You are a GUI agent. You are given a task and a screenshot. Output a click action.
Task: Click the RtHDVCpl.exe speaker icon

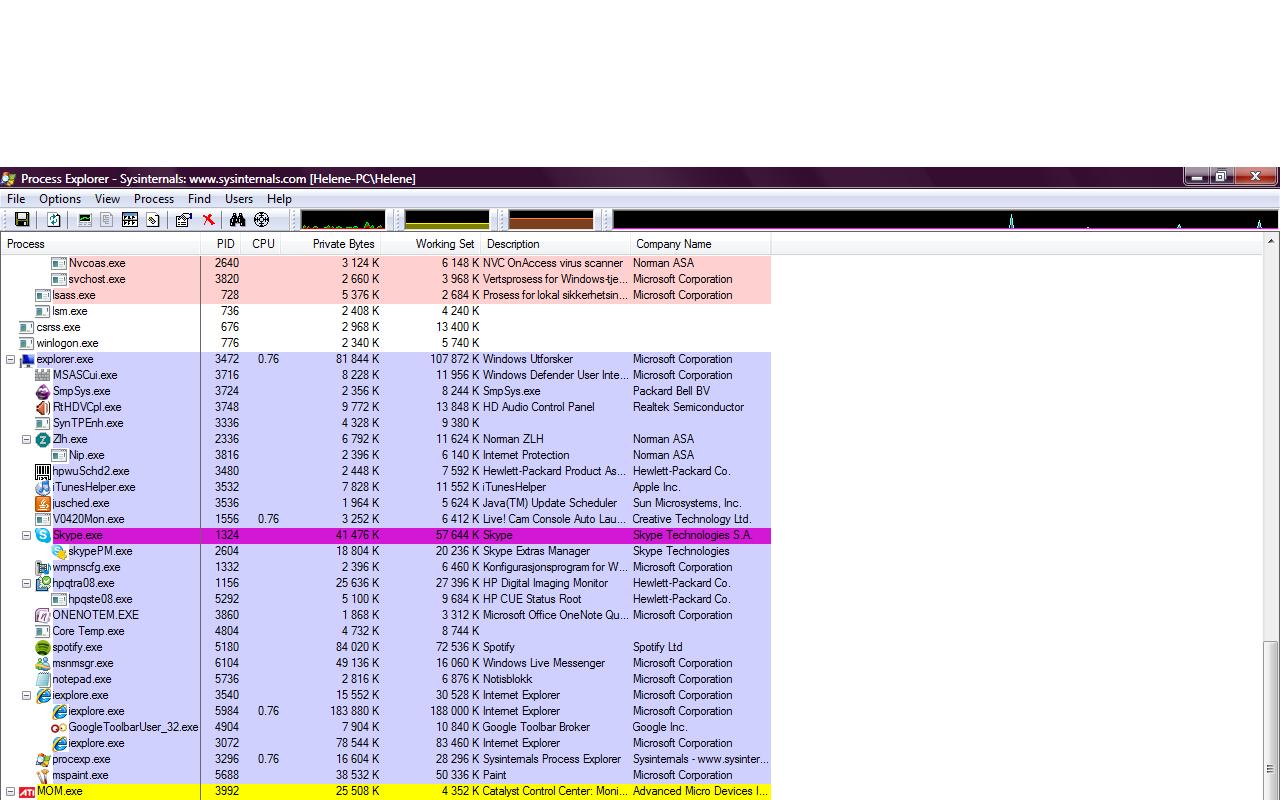tap(43, 407)
